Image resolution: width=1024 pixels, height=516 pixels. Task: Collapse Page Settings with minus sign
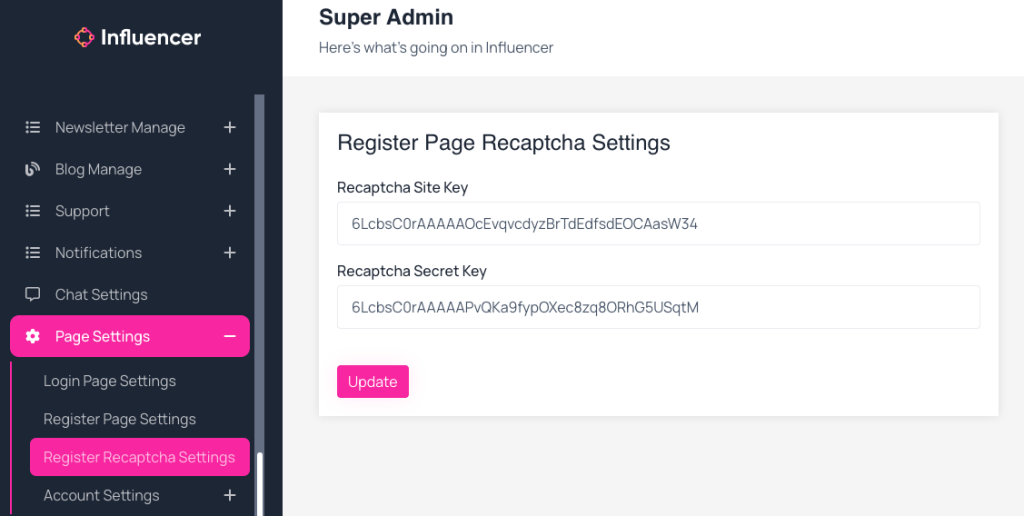(230, 337)
